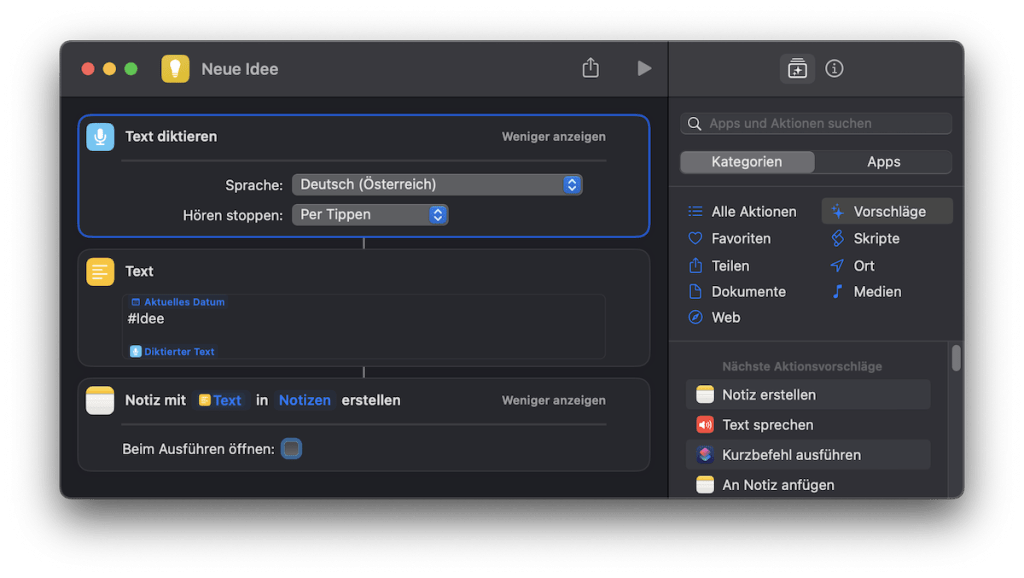Click the Apps und Aktionen suchen field
The width and height of the screenshot is (1024, 578).
[x=816, y=123]
